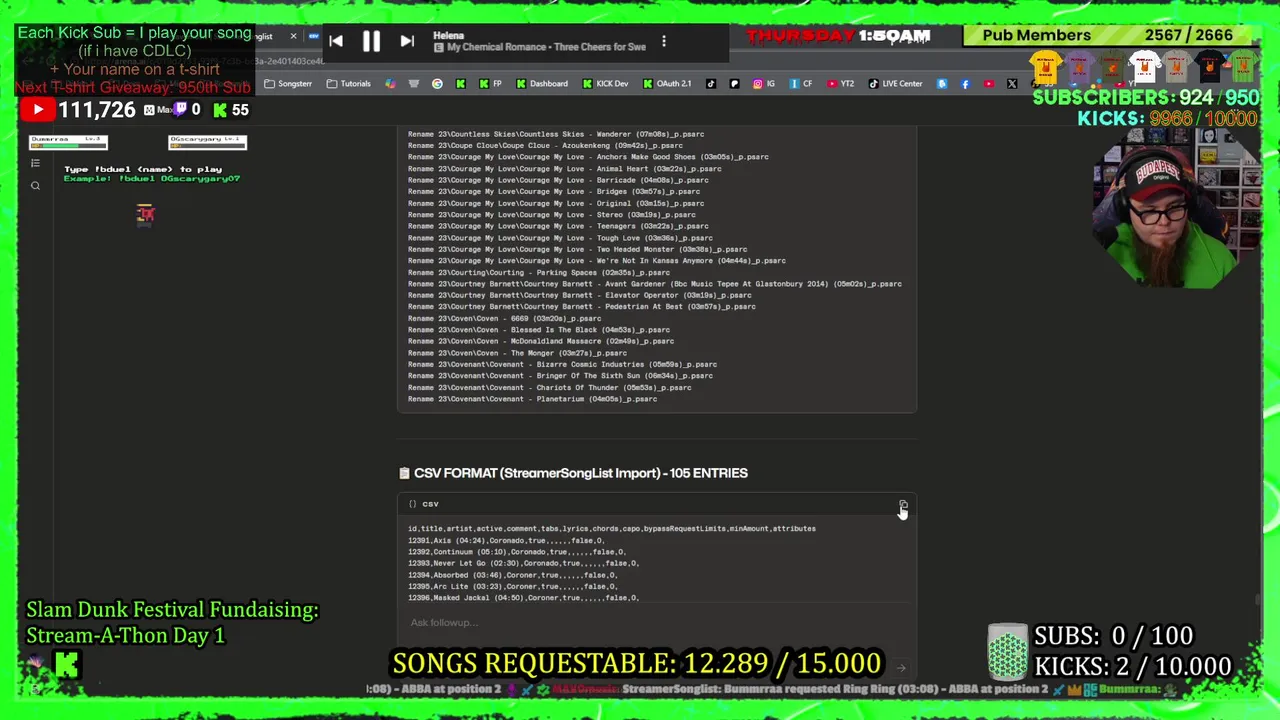Screen dimensions: 1280x720
Task: Click the CSV row for 12392 Continuum
Action: (x=517, y=552)
